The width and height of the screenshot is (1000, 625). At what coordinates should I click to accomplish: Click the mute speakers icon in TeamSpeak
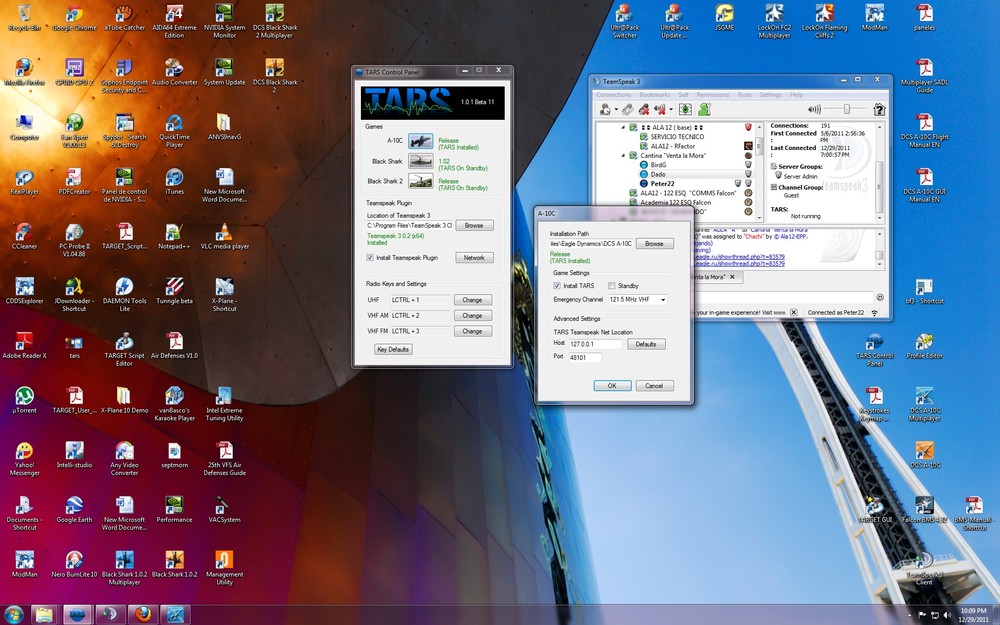click(x=661, y=109)
